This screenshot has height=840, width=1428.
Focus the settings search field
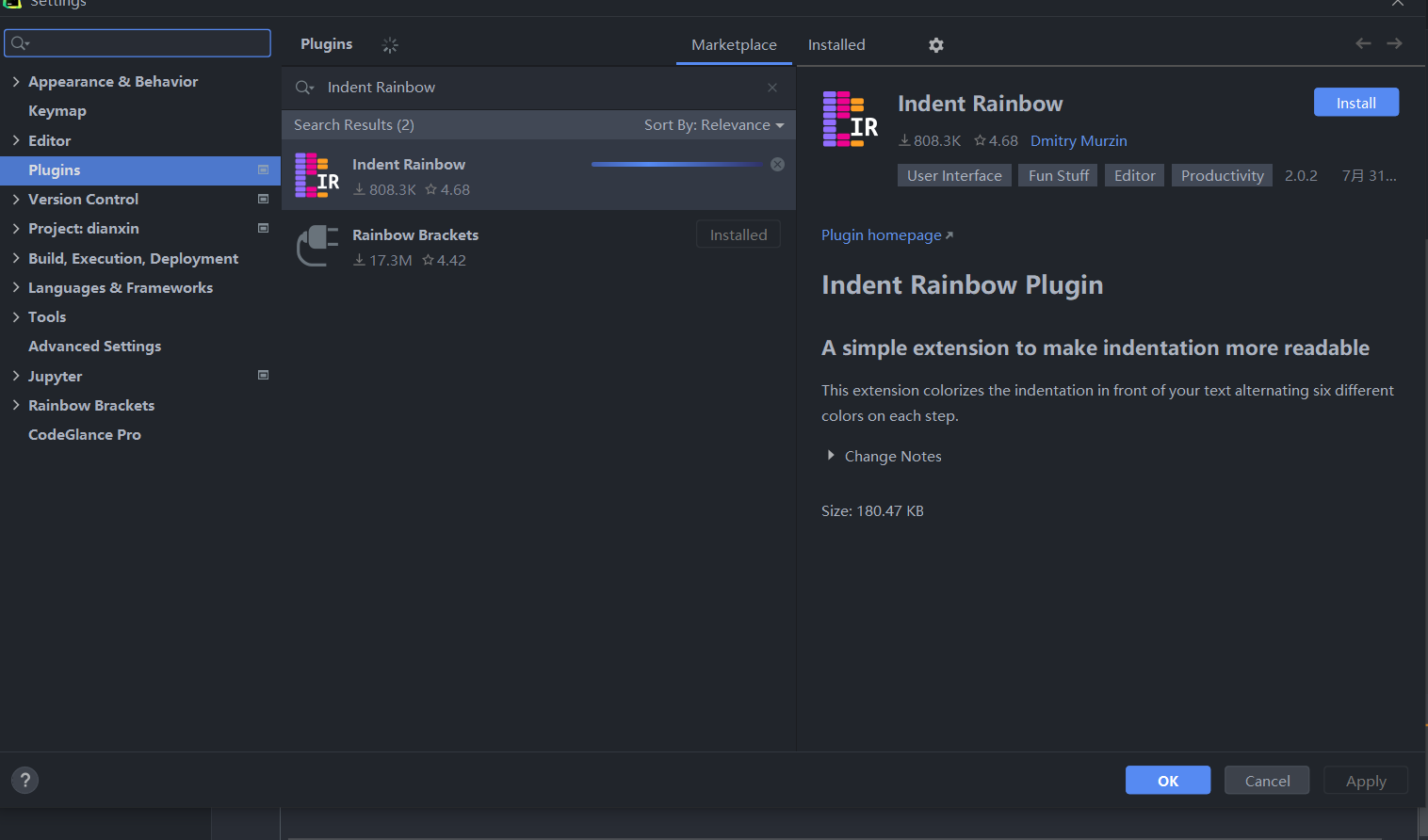pos(138,43)
